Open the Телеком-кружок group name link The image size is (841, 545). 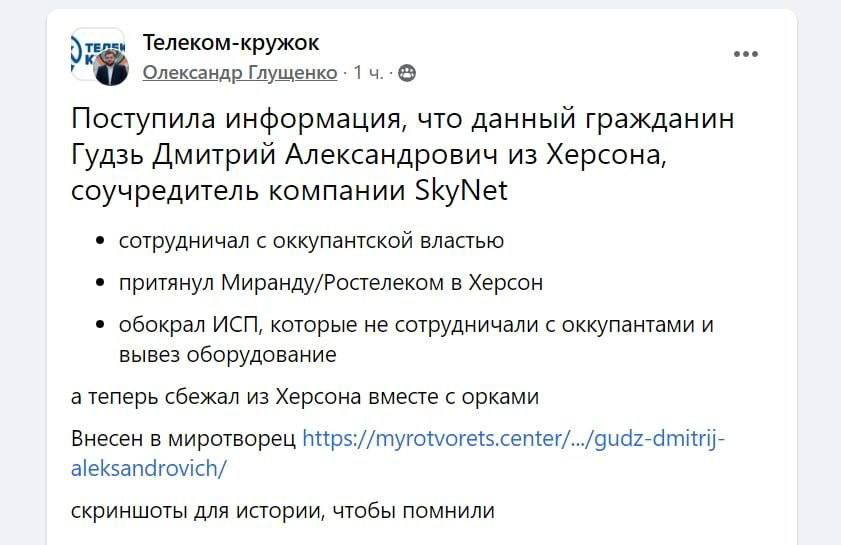coord(231,42)
